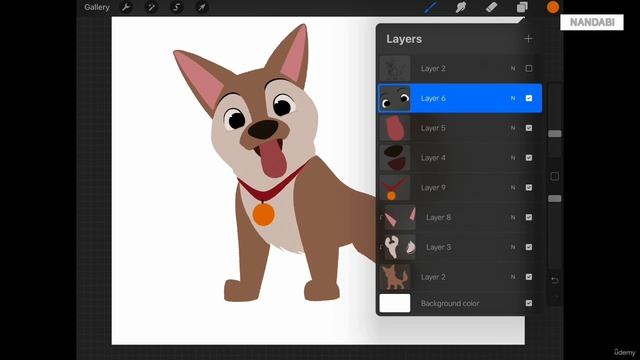640x360 pixels.
Task: Uncheck Layer 9 collar visibility
Action: pos(529,187)
